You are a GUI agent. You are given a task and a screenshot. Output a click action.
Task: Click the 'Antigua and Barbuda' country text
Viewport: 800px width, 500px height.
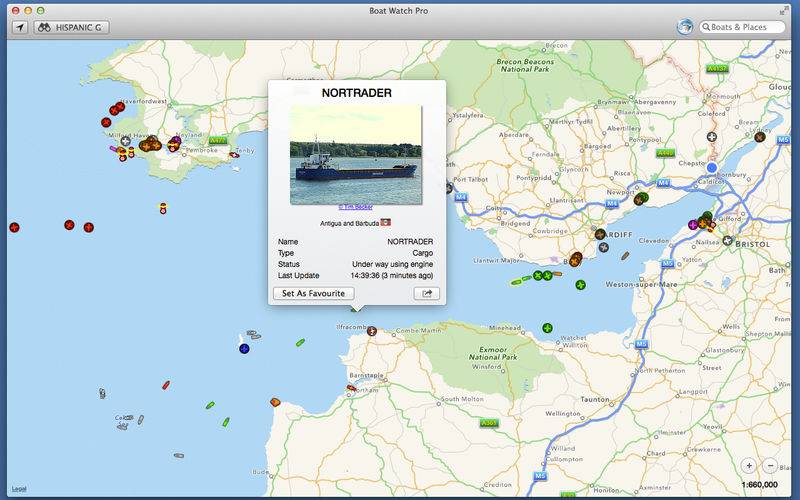[349, 223]
